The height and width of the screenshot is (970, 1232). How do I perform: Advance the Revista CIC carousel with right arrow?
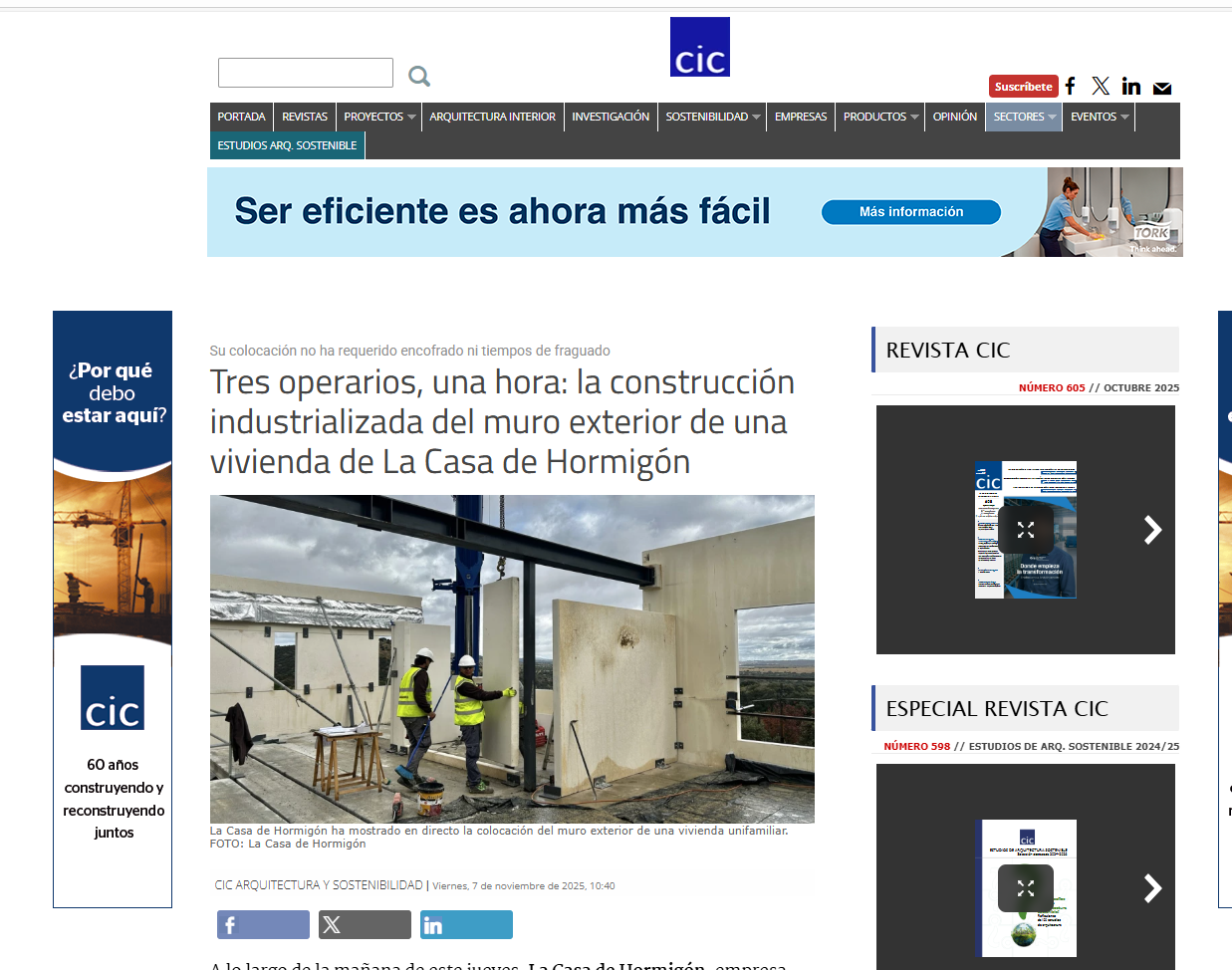coord(1152,530)
